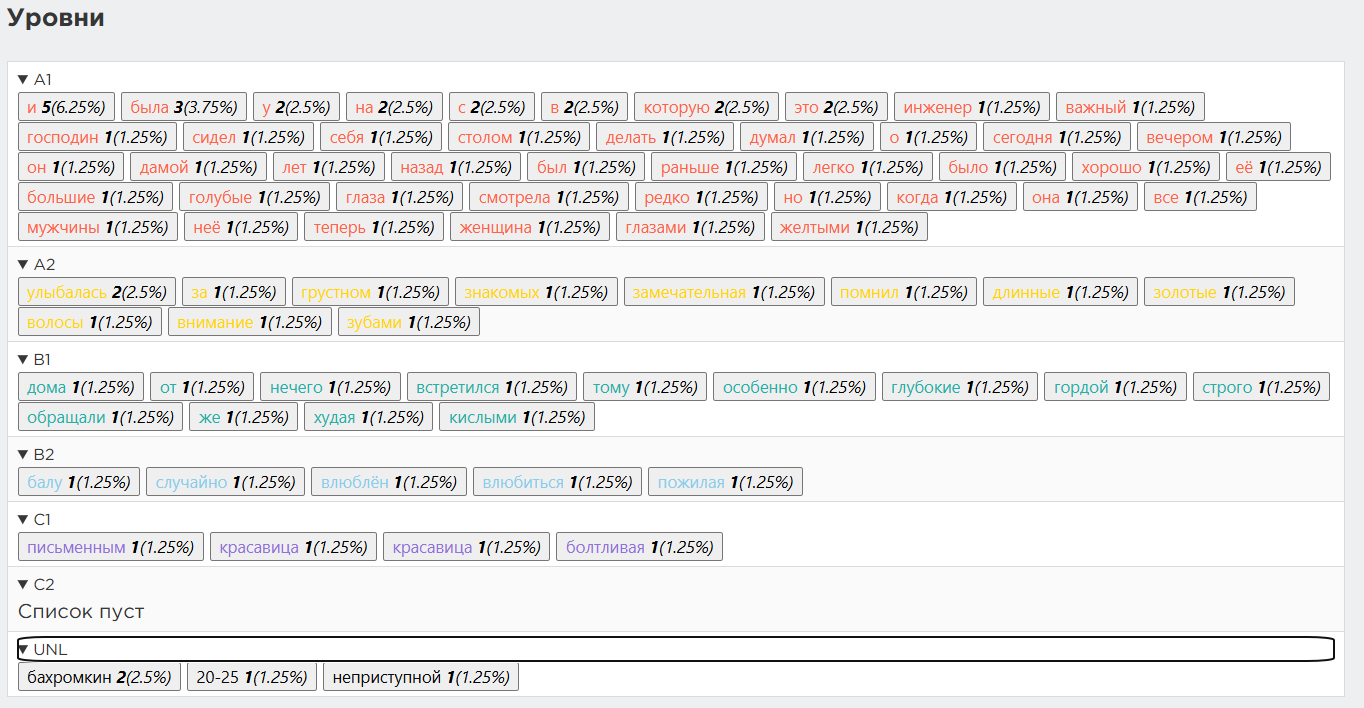Collapse the C1 level section
The width and height of the screenshot is (1364, 708).
[x=35, y=519]
